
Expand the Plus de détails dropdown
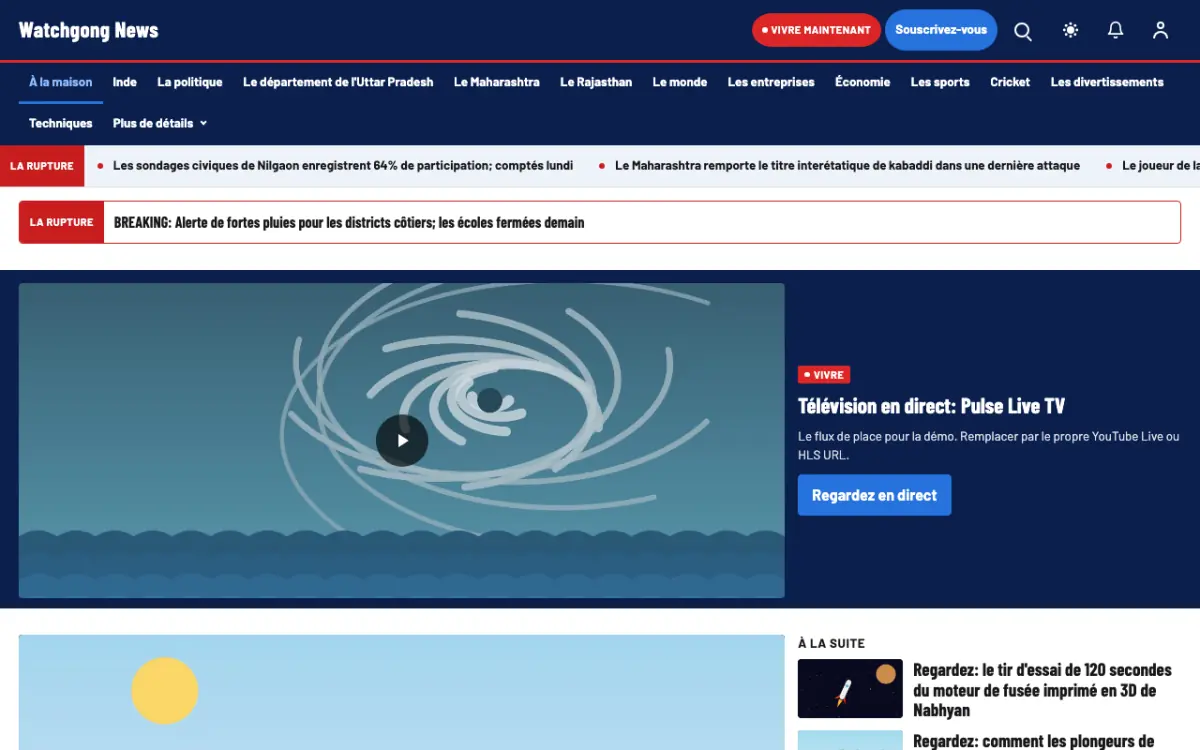[x=160, y=123]
